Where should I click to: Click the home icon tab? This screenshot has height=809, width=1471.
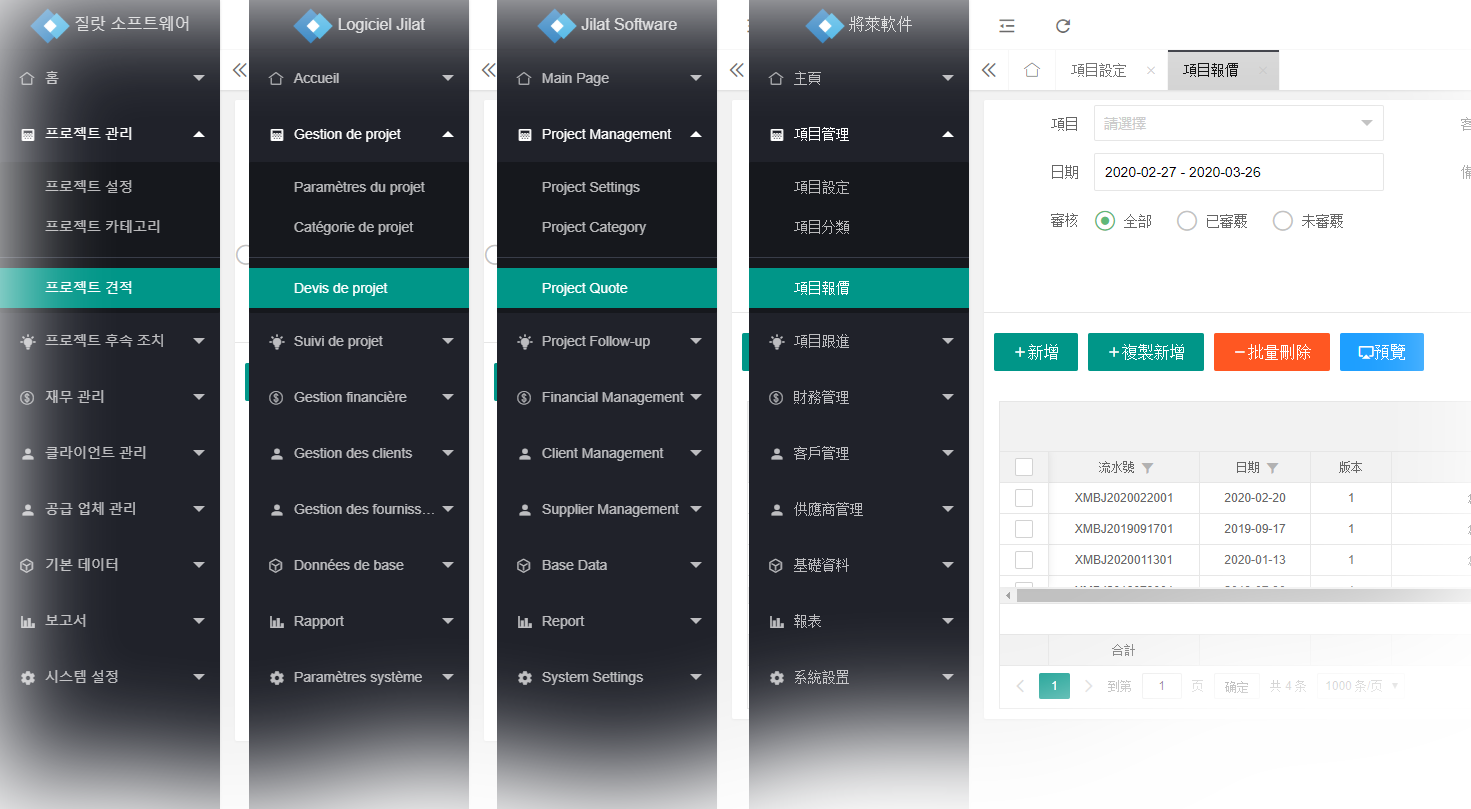[1032, 70]
